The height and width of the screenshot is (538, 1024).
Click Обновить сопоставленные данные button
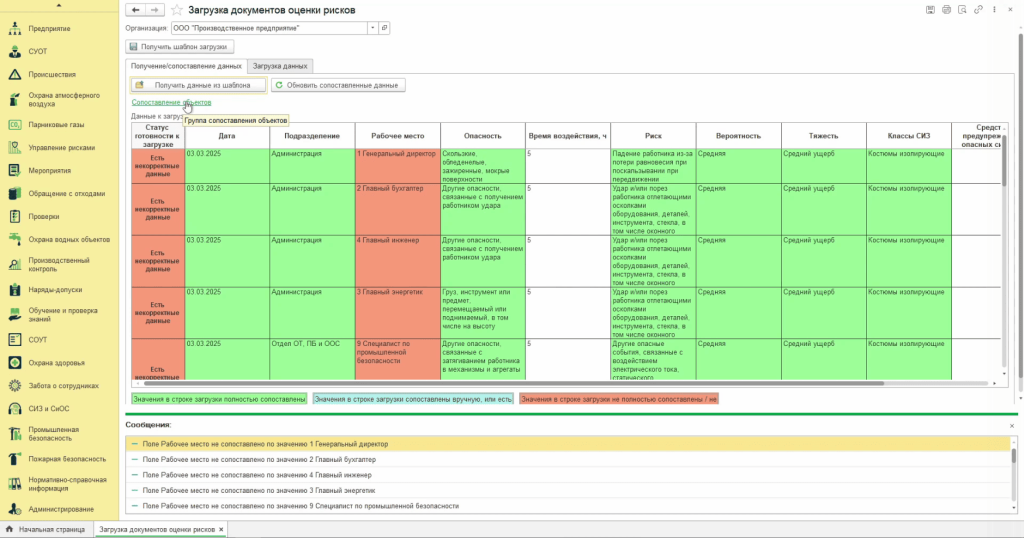338,85
